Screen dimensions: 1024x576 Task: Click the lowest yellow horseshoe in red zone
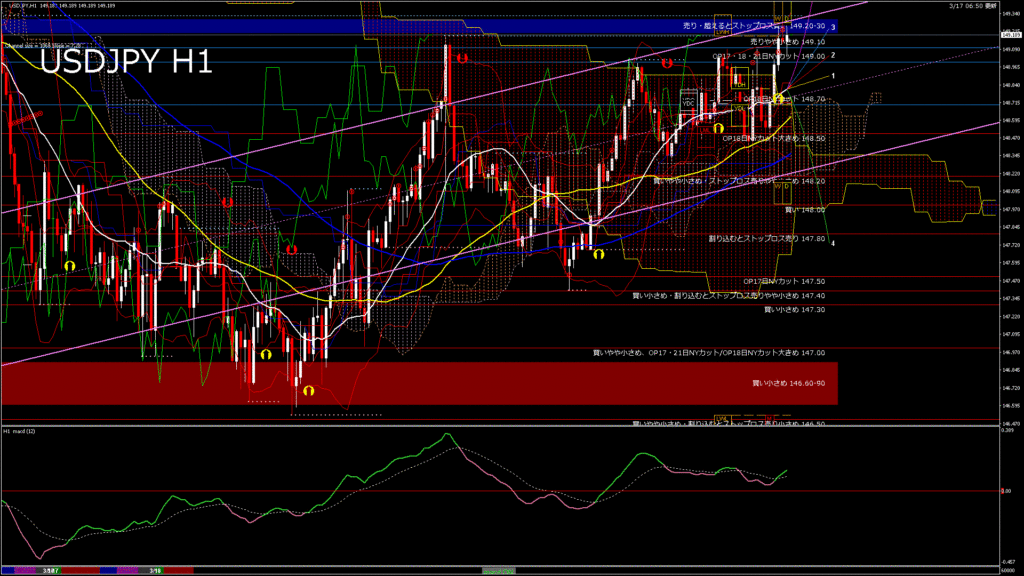tap(309, 390)
